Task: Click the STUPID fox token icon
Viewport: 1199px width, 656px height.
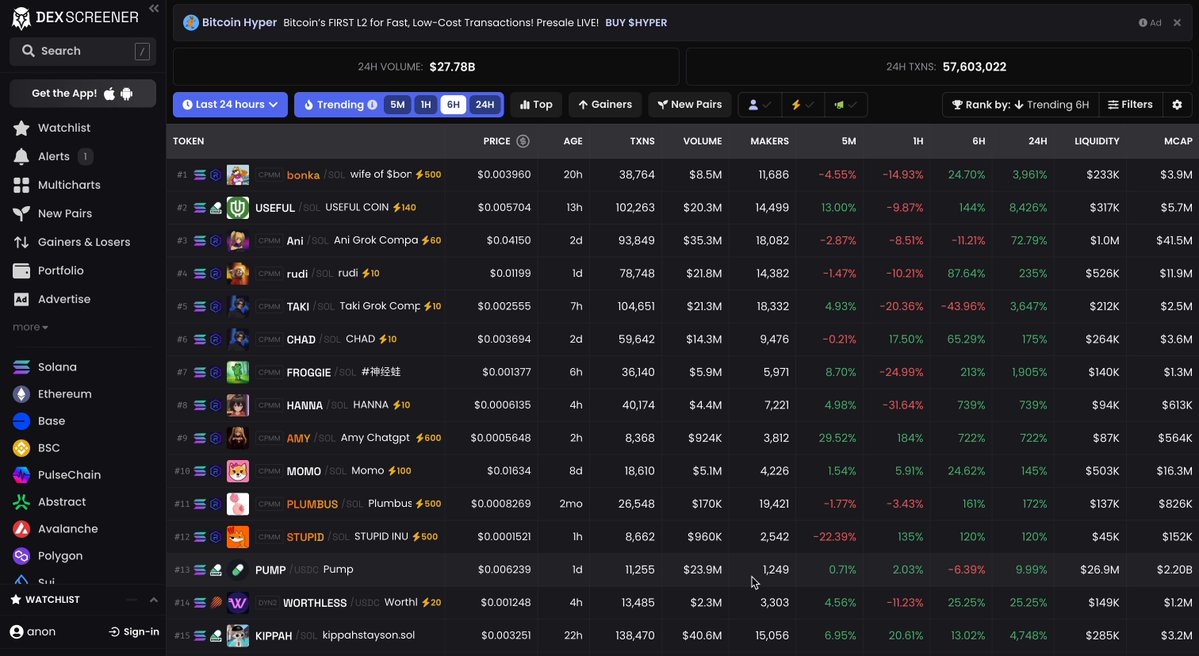Action: [x=238, y=537]
